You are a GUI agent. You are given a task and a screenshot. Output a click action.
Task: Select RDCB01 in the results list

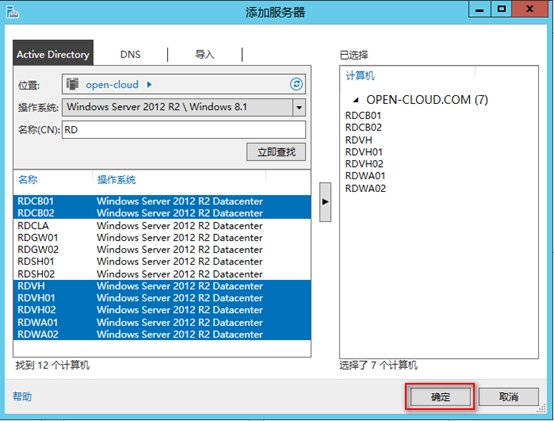point(162,201)
